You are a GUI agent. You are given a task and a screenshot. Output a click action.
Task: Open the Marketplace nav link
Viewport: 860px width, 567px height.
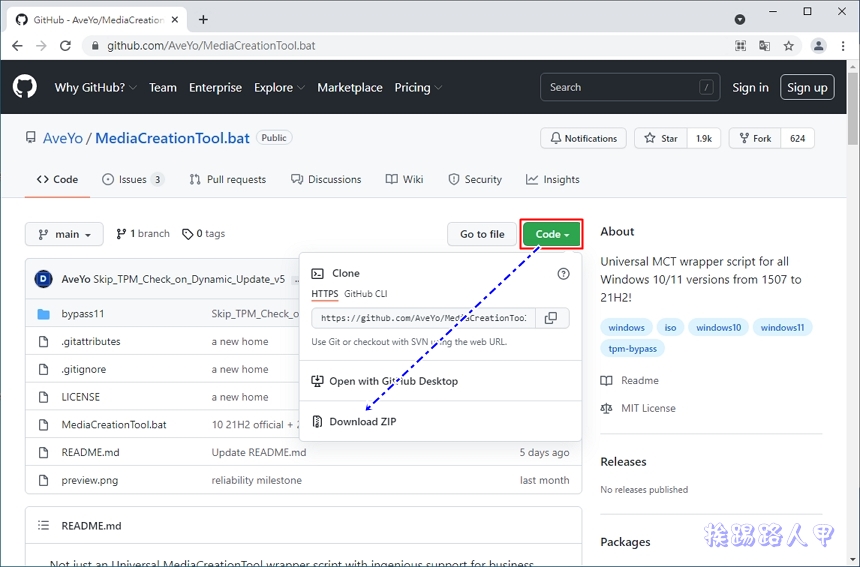350,87
